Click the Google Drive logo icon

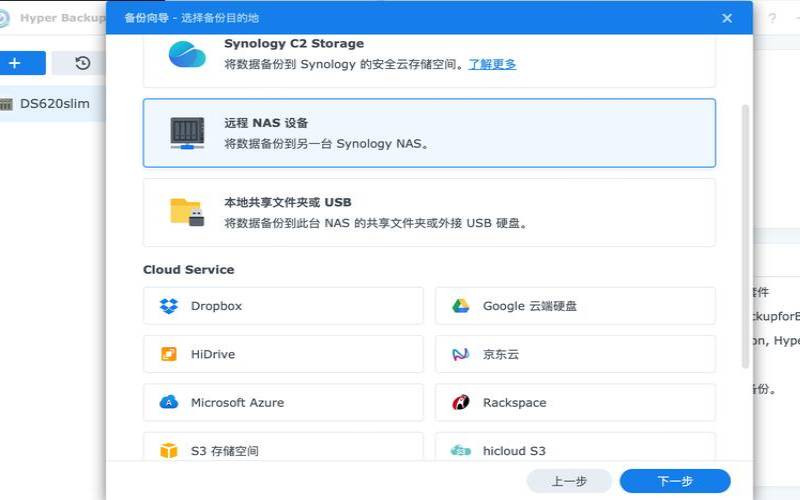[461, 306]
